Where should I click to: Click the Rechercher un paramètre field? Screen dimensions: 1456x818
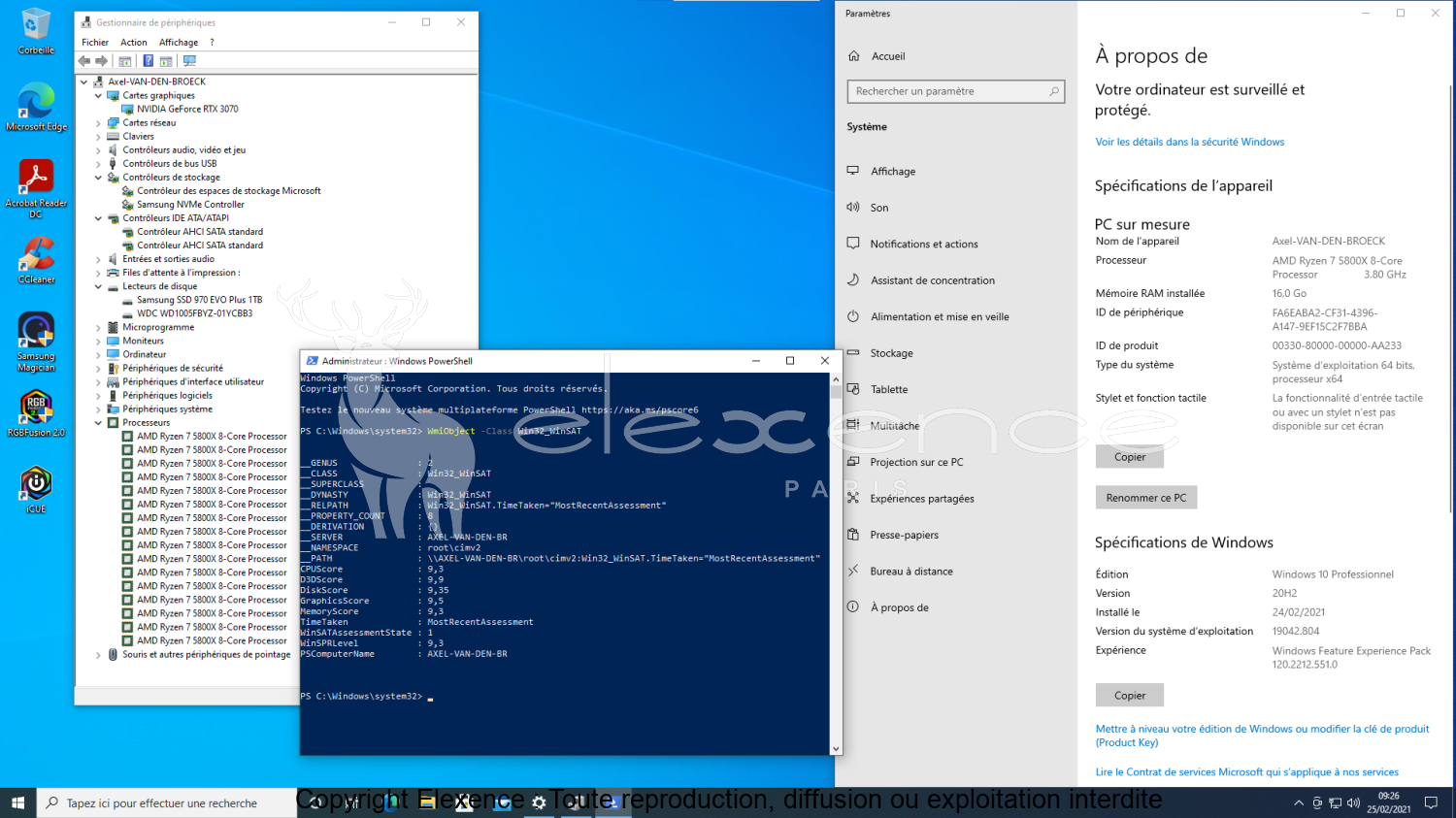click(x=956, y=91)
